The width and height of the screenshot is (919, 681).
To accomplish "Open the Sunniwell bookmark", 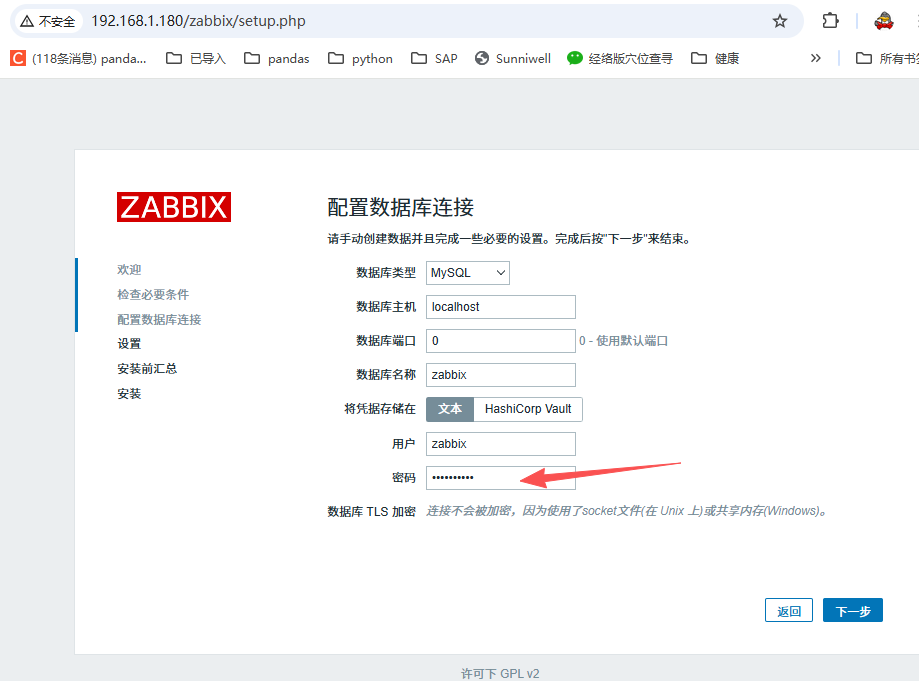I will tap(513, 59).
